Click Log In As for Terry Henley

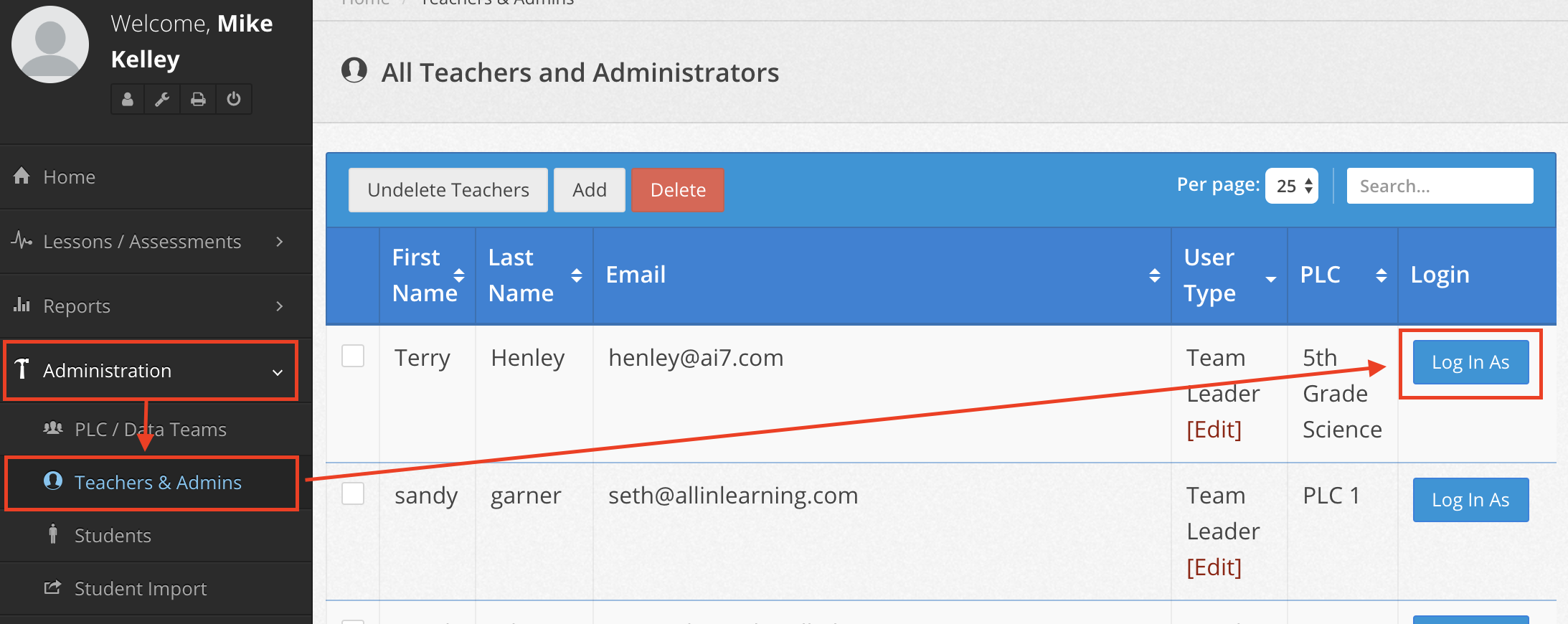pos(1470,362)
